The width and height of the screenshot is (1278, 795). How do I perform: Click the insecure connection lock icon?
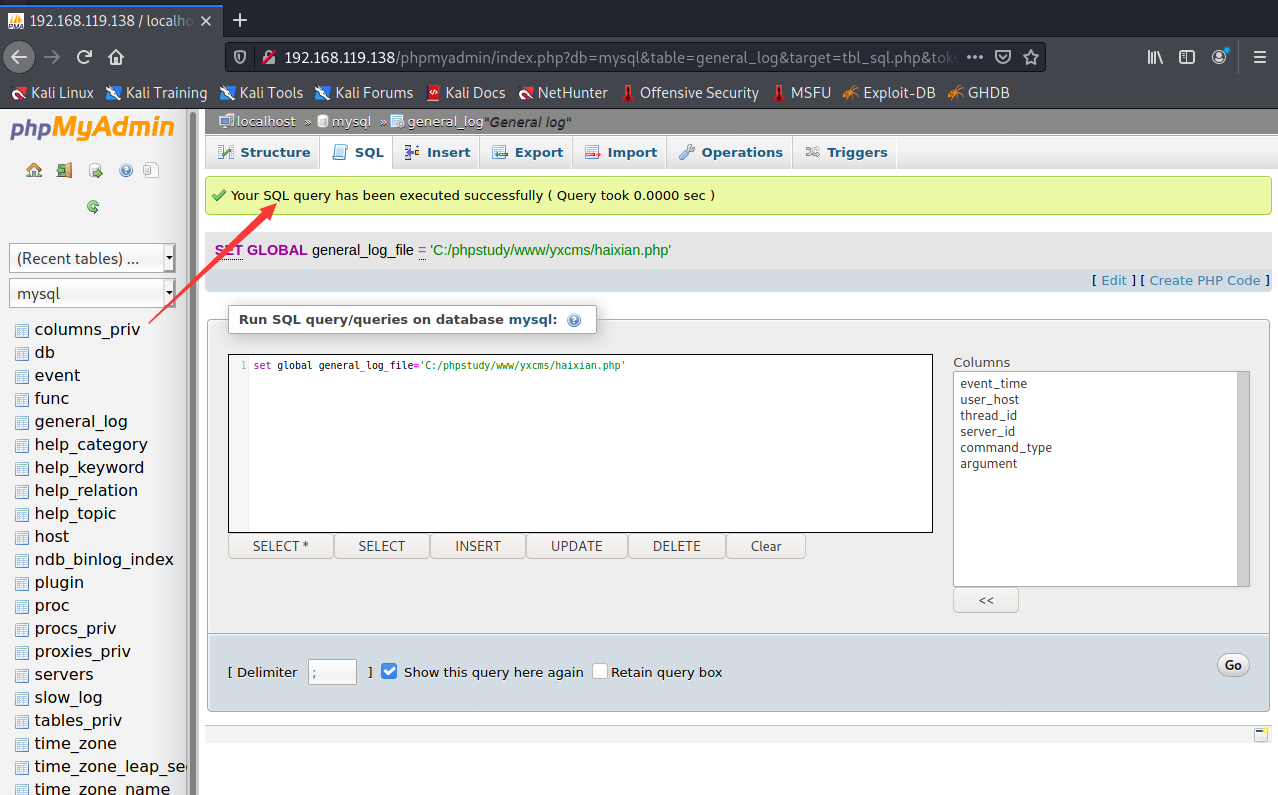tap(267, 57)
